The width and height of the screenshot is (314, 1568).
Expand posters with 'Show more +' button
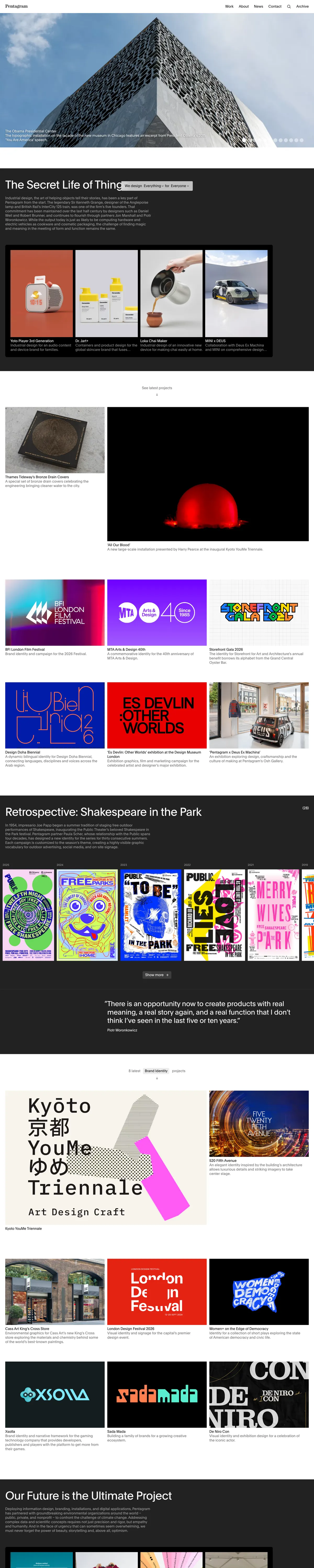coord(157,975)
